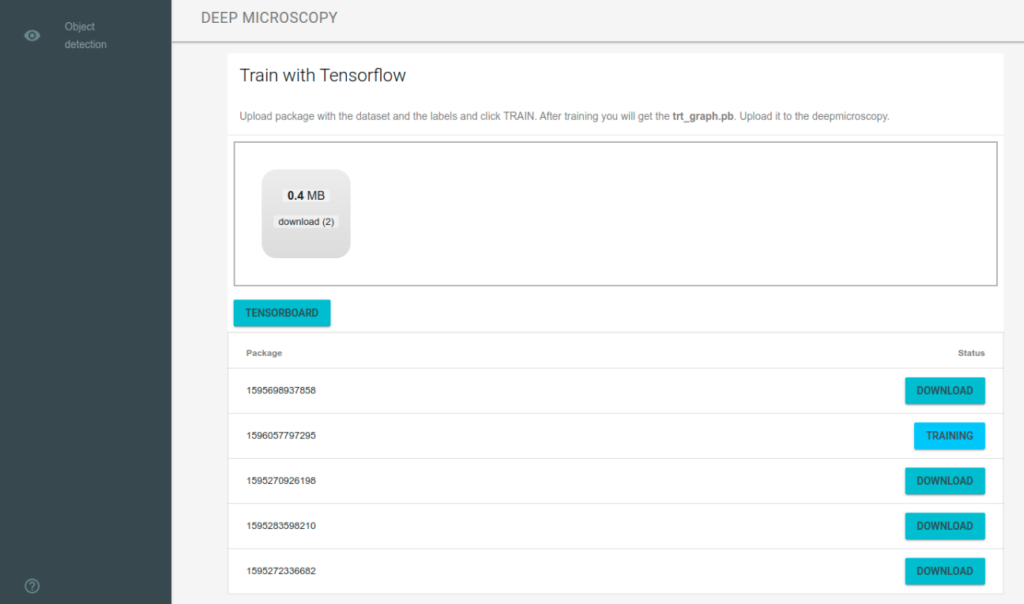This screenshot has width=1024, height=604.
Task: Click package ID 1596057797295
Action: [281, 436]
